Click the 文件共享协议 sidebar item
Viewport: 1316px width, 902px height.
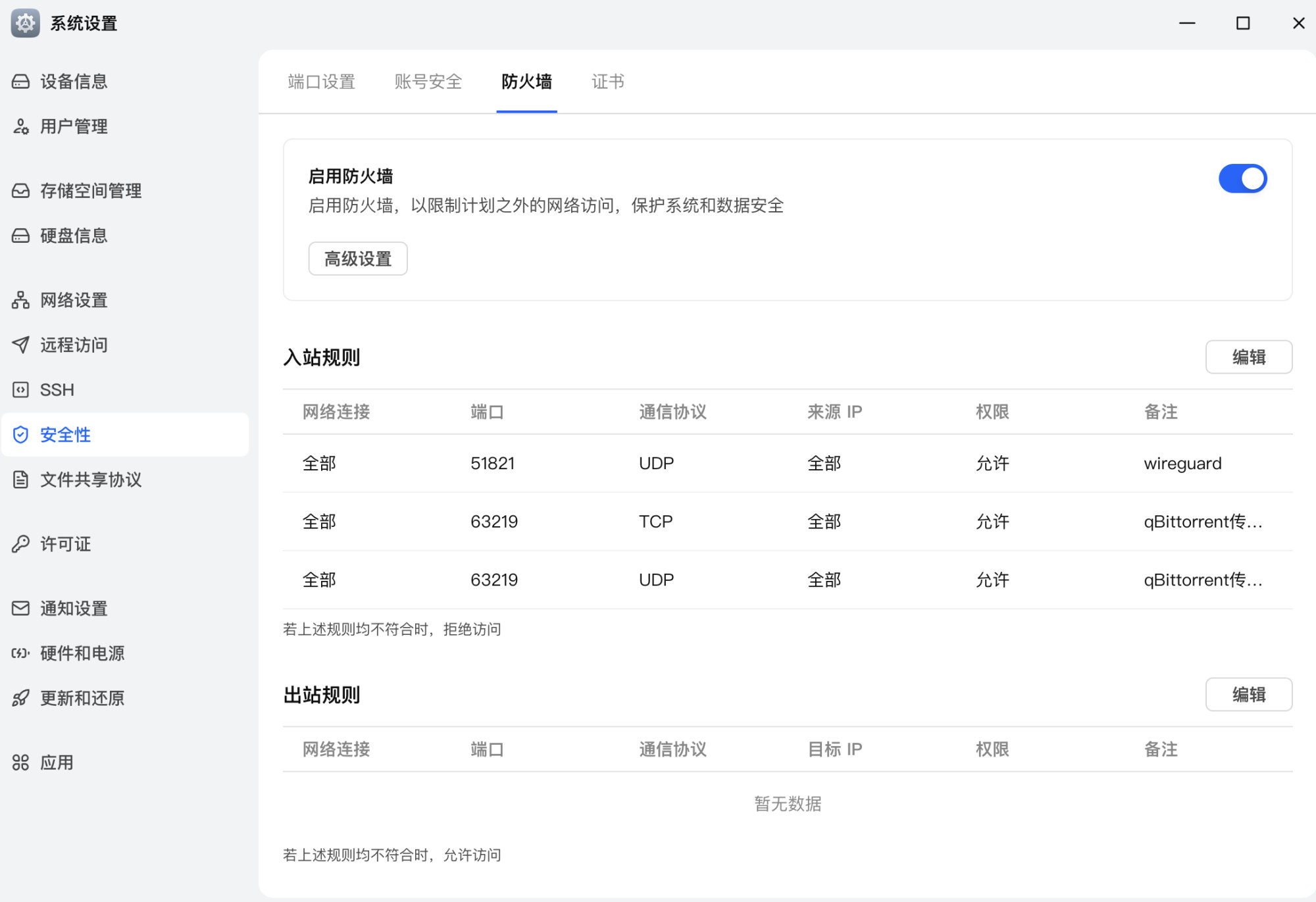coord(91,480)
